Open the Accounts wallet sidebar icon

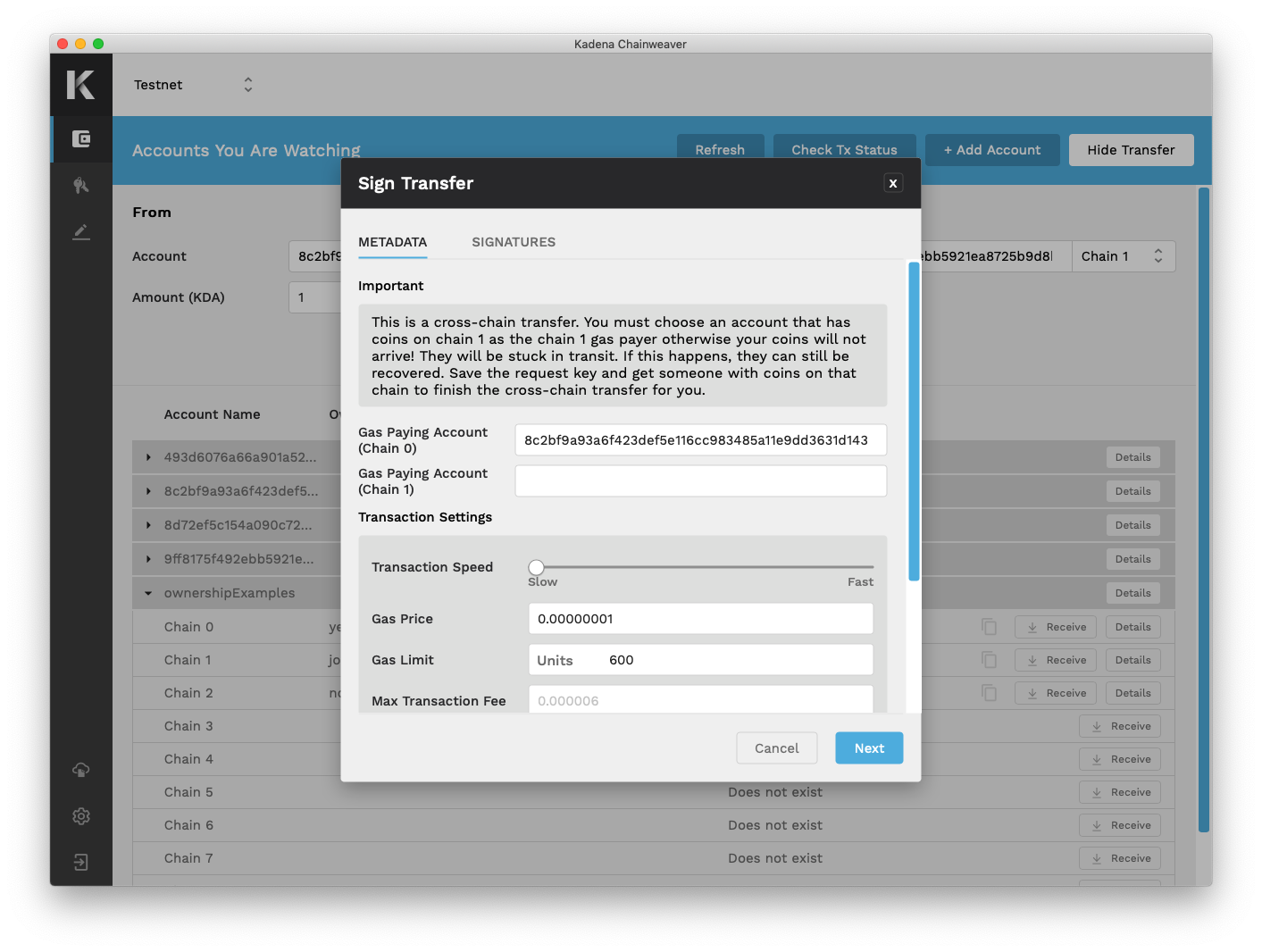[81, 139]
